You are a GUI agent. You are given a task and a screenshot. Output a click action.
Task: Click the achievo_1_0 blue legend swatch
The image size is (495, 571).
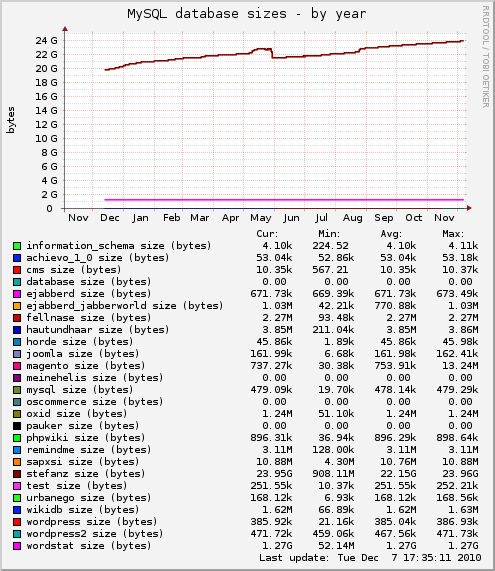point(17,258)
